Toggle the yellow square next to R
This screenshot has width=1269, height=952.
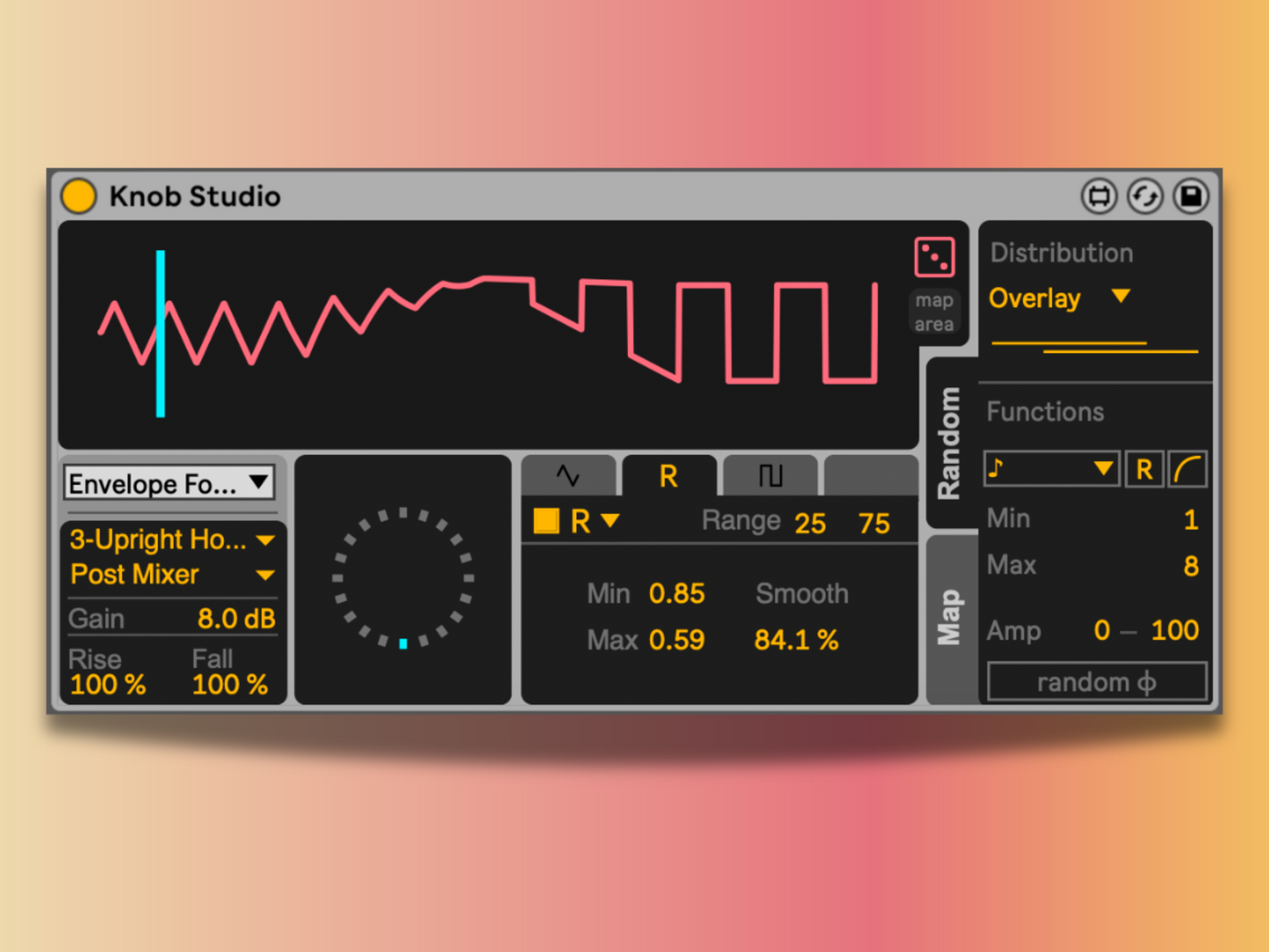click(x=545, y=521)
